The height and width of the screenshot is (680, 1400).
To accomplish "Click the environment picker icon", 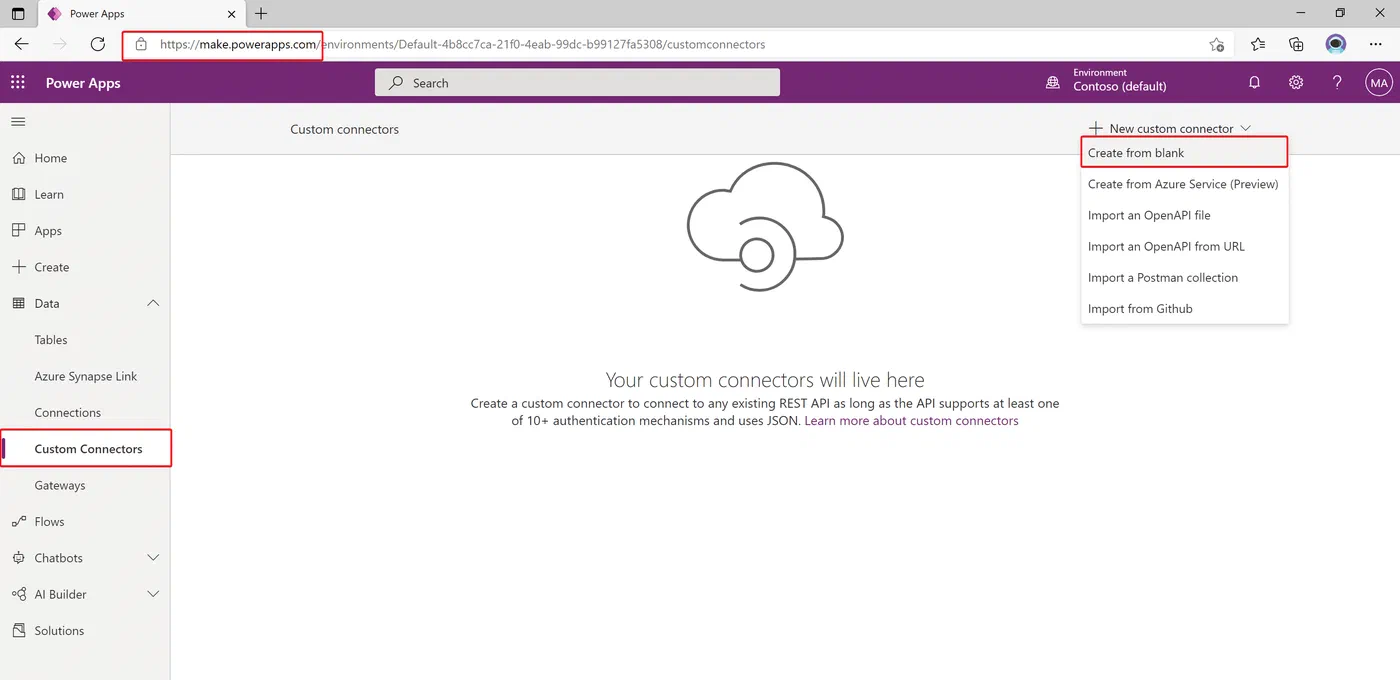I will (x=1052, y=83).
